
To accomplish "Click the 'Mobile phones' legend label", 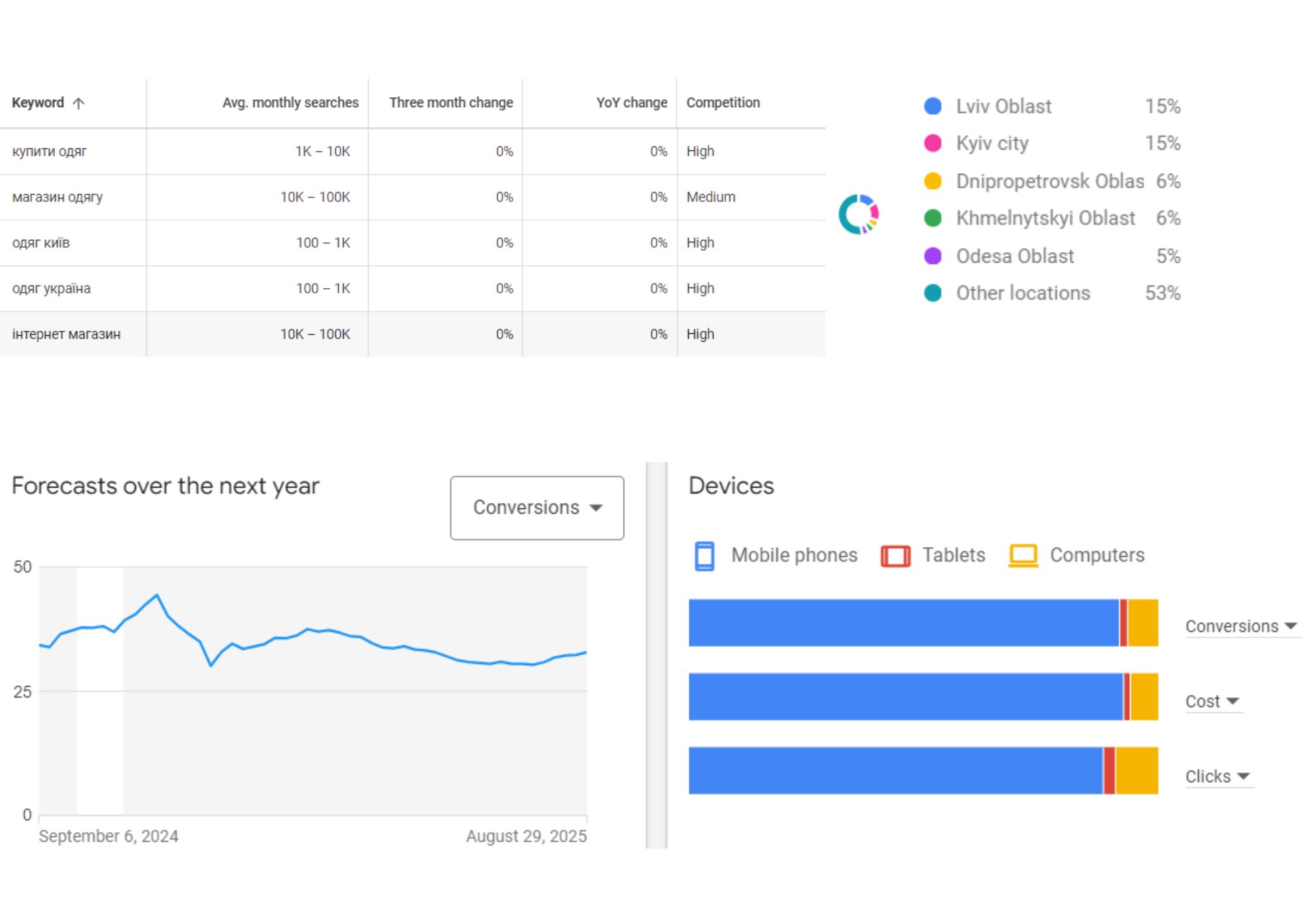I will [794, 555].
